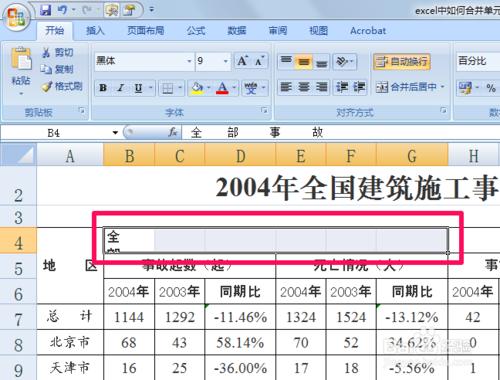Click the 剪切 (Cut) button

[57, 52]
